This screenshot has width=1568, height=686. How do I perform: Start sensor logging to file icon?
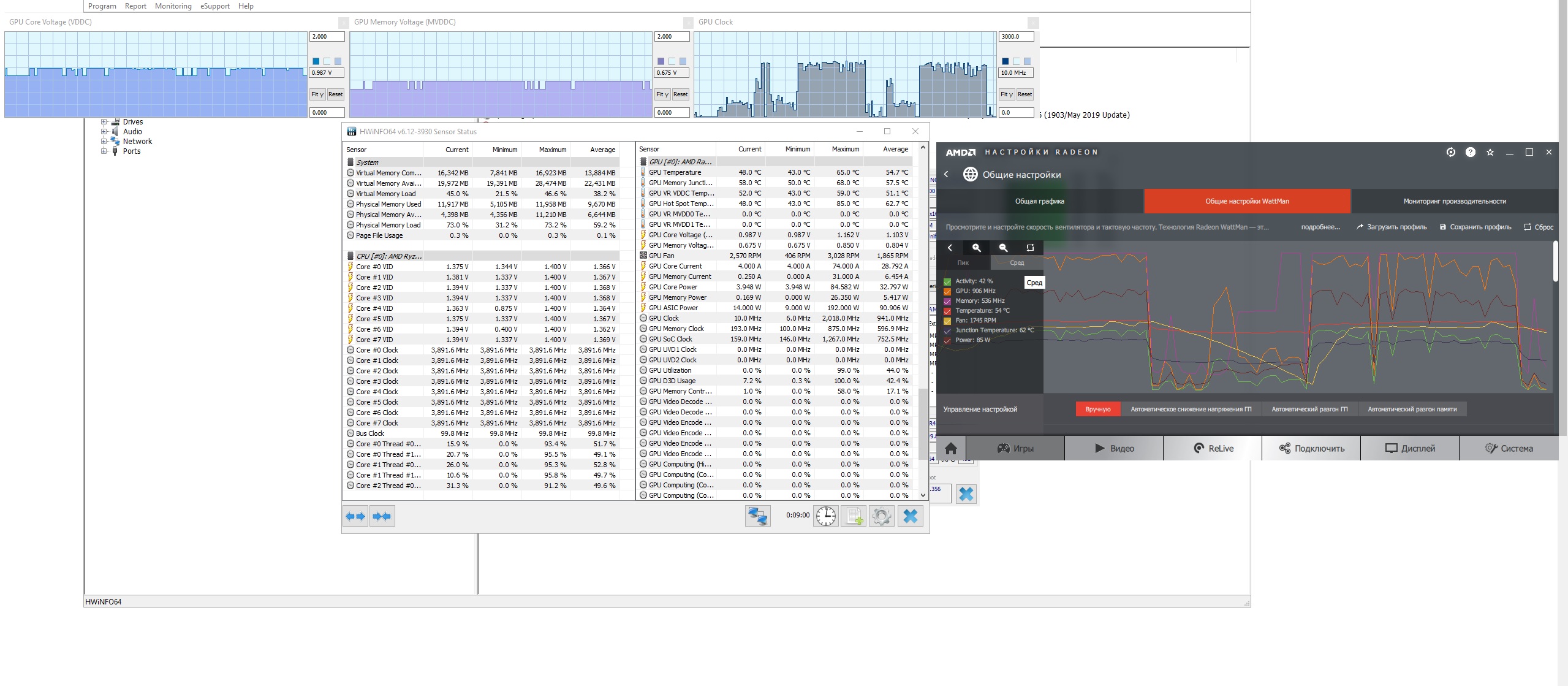[854, 516]
